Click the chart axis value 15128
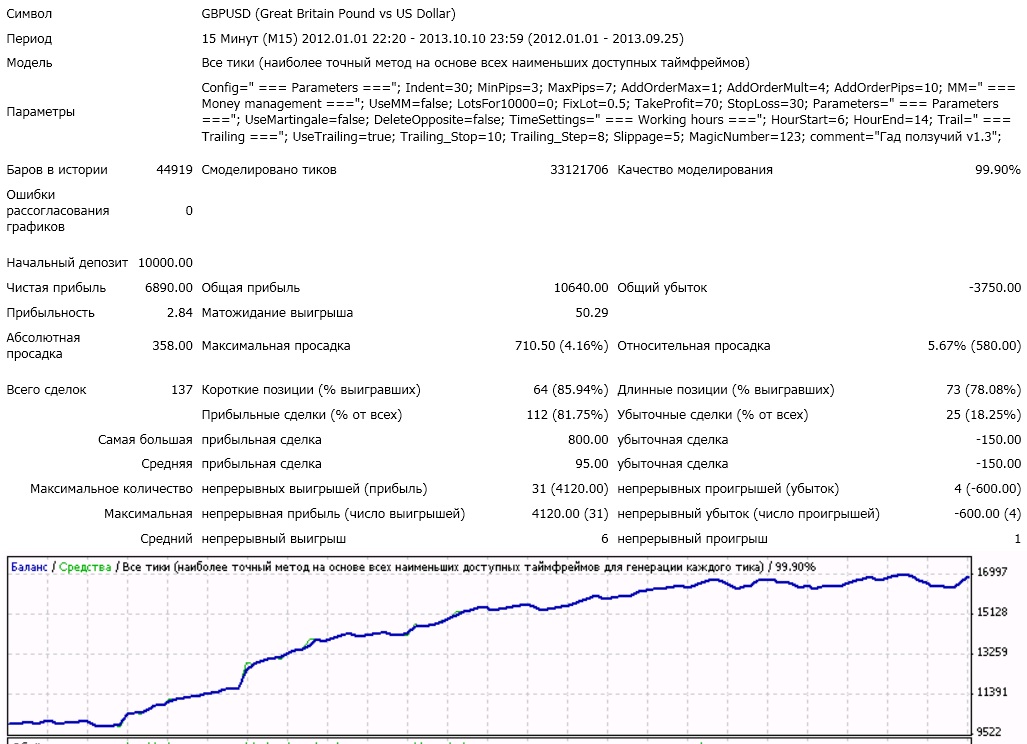This screenshot has width=1027, height=744. pyautogui.click(x=992, y=612)
